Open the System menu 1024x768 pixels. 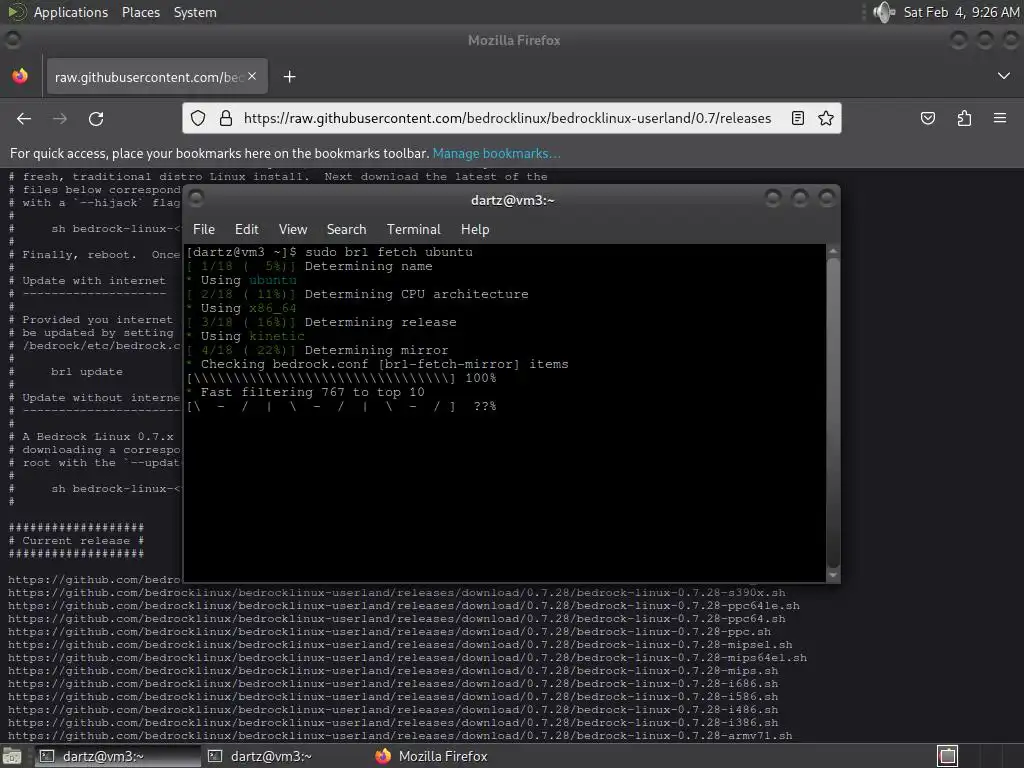195,12
